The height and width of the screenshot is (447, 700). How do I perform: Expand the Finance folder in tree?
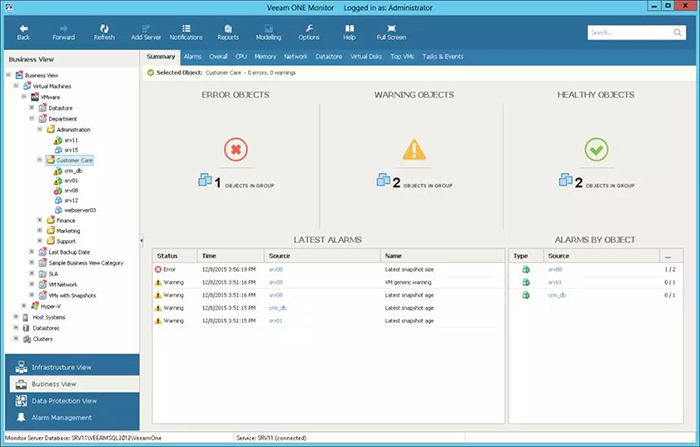[39, 220]
